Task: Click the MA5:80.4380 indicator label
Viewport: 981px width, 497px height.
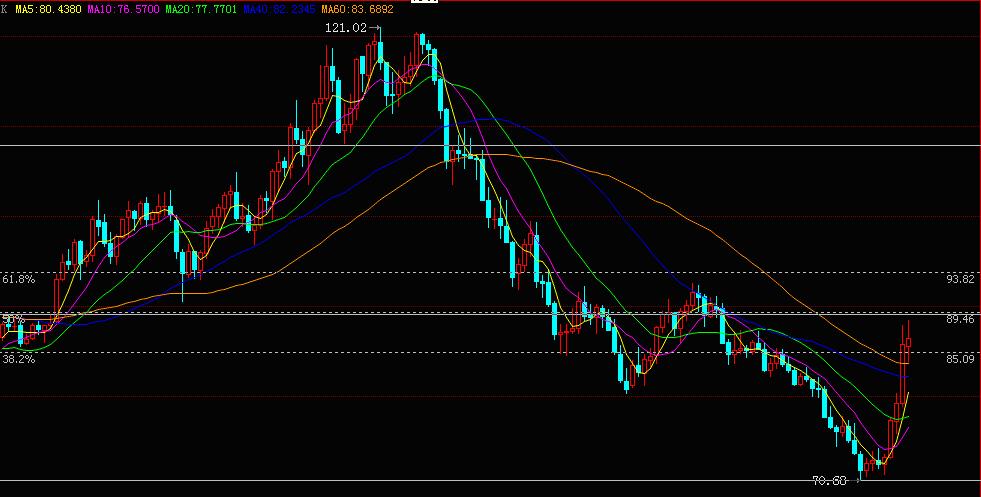Action: [48, 9]
